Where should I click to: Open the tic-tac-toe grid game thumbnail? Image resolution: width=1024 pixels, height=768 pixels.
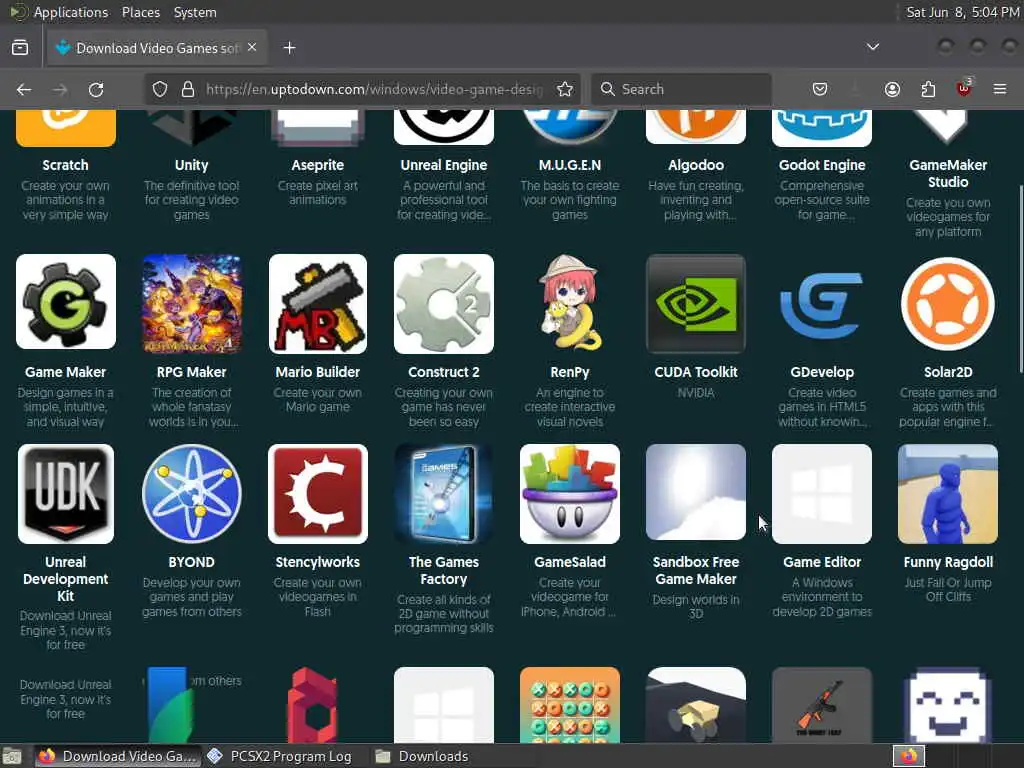click(569, 705)
